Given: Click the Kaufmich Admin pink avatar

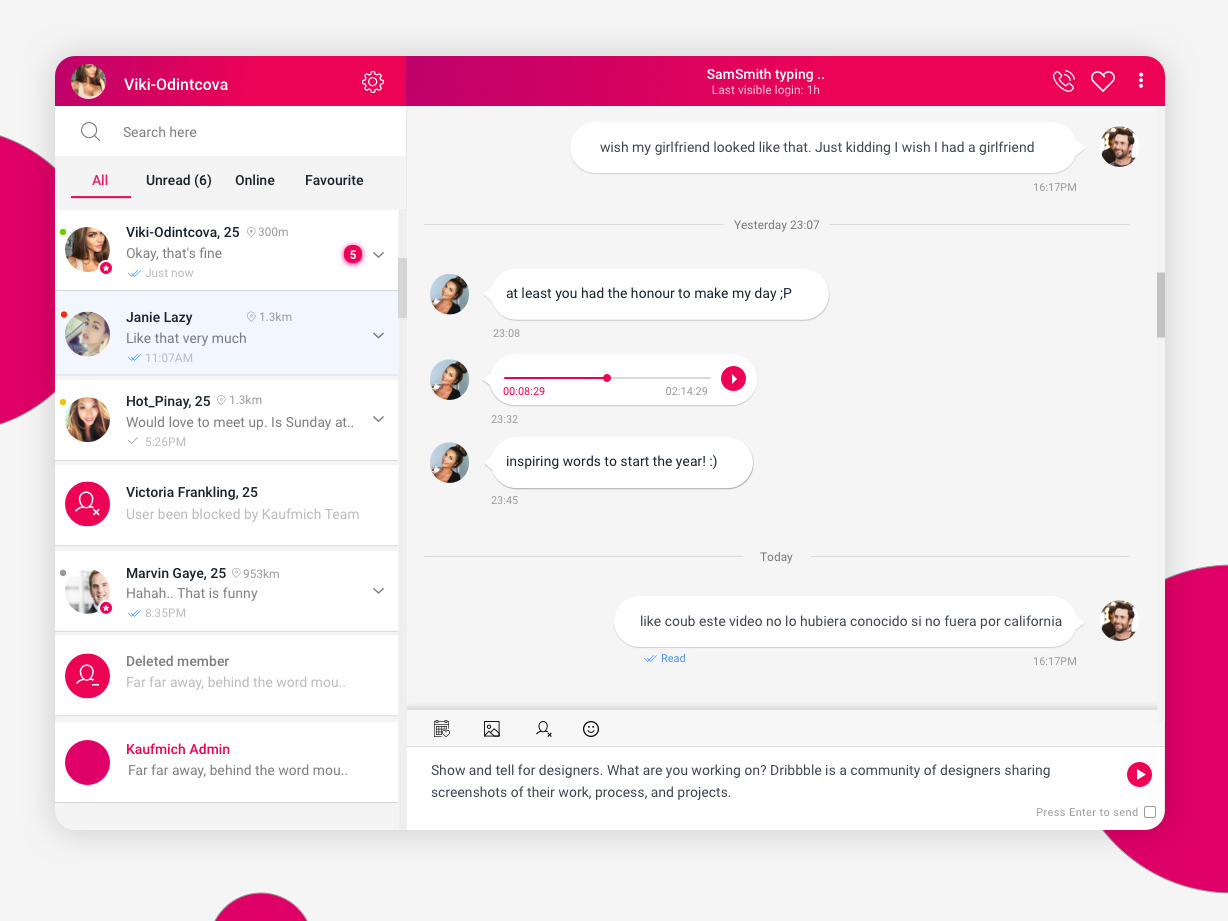Looking at the screenshot, I should click(x=87, y=762).
